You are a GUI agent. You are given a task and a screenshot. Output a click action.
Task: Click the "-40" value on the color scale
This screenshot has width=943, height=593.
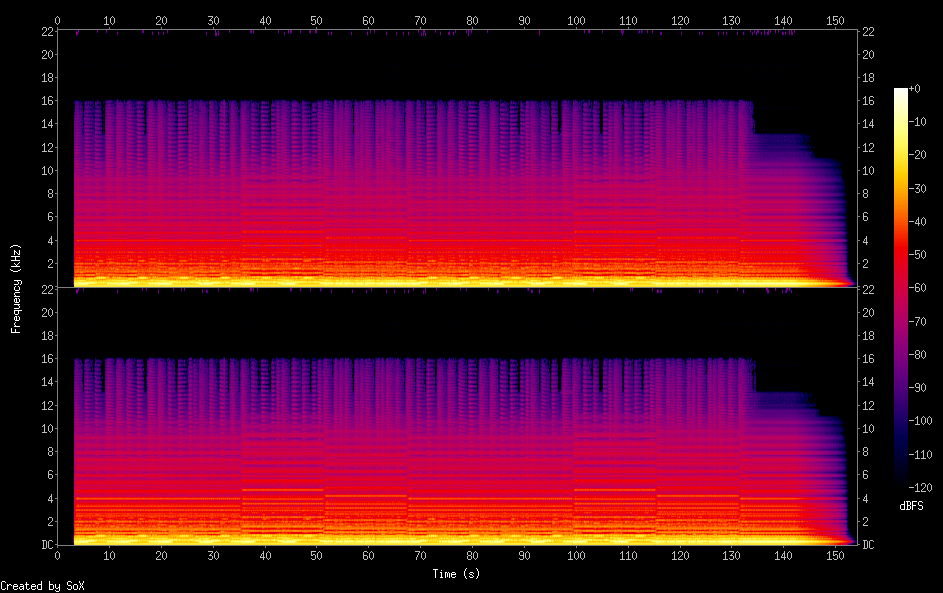click(x=918, y=221)
